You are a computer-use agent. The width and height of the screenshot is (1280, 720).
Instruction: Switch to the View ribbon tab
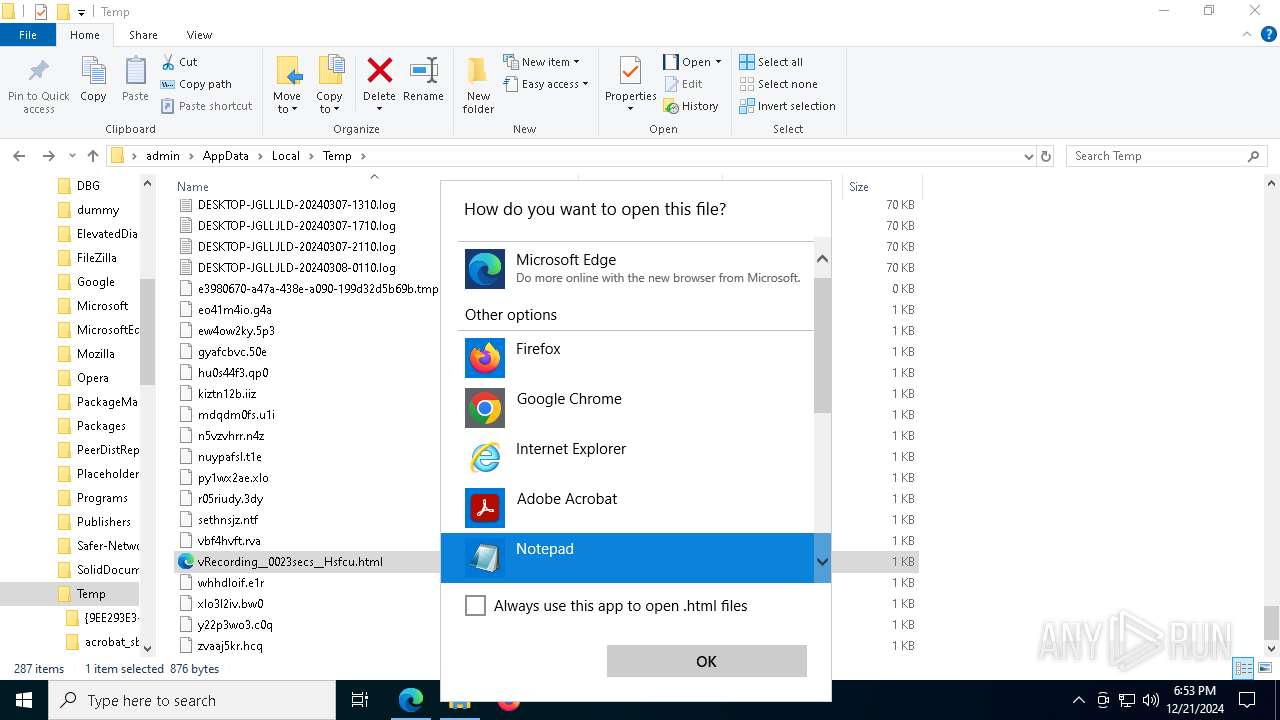point(199,35)
